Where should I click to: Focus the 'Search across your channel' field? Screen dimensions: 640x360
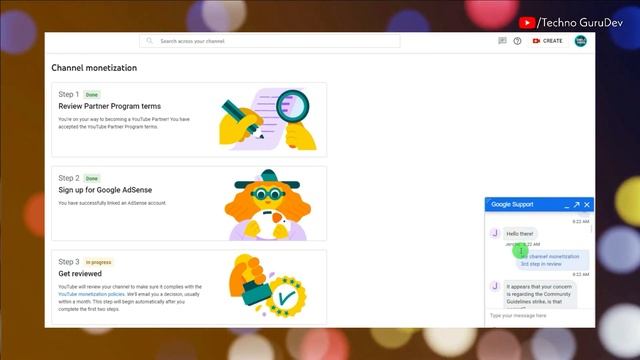(x=270, y=41)
